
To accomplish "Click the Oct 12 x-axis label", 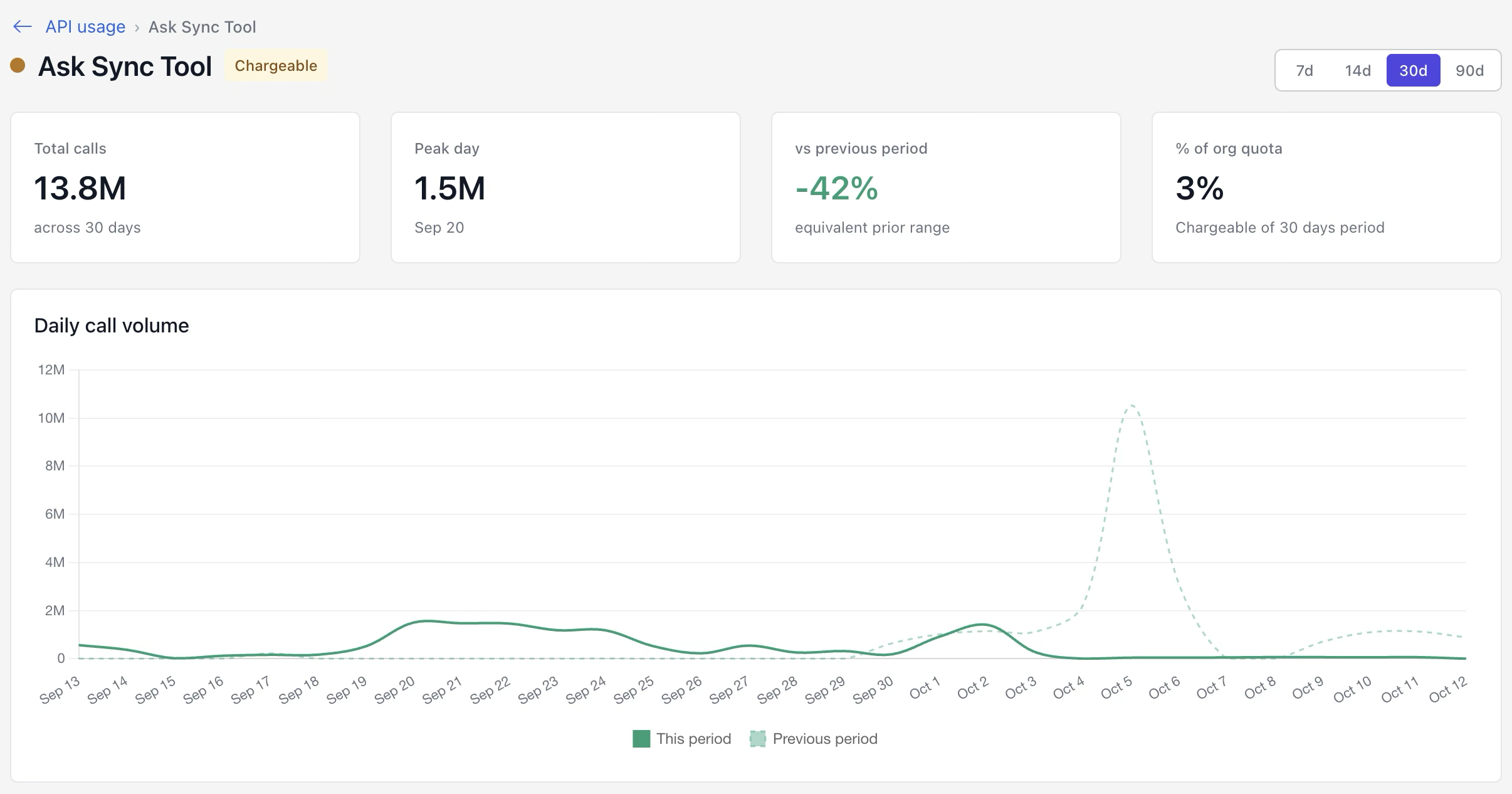I will (1448, 689).
